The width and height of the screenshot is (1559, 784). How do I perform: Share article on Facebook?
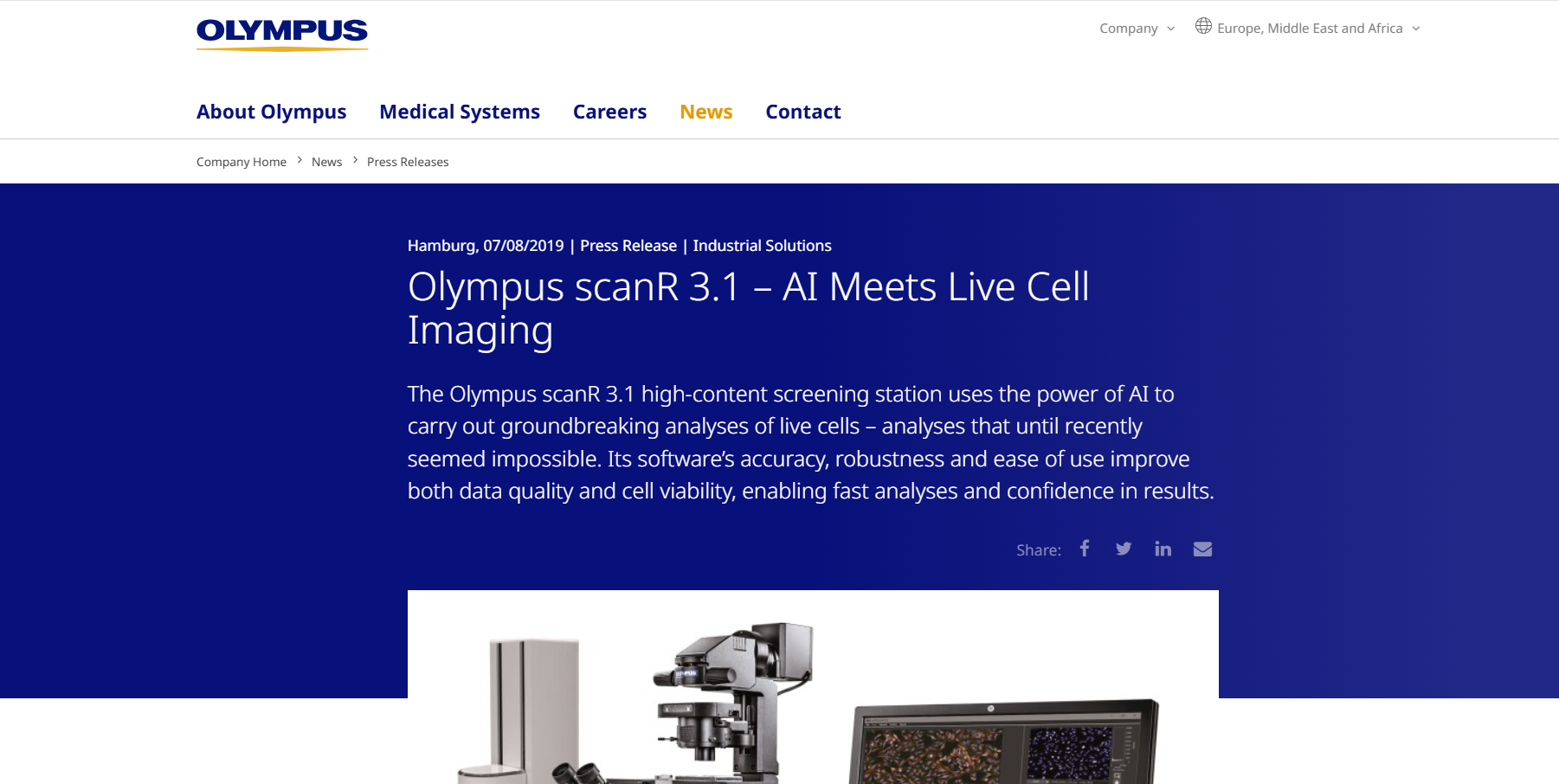1085,549
